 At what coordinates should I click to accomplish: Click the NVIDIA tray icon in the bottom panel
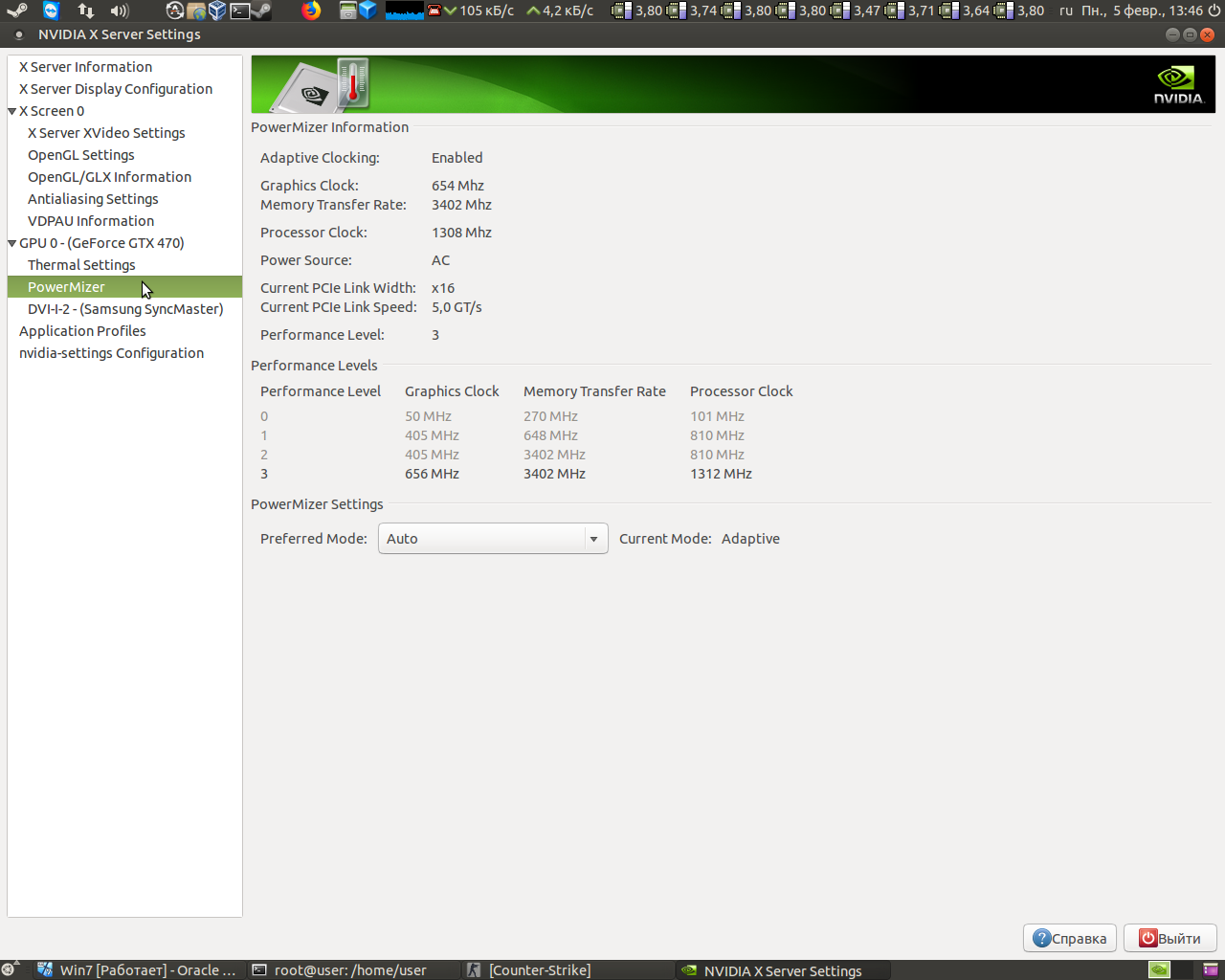pos(1159,969)
